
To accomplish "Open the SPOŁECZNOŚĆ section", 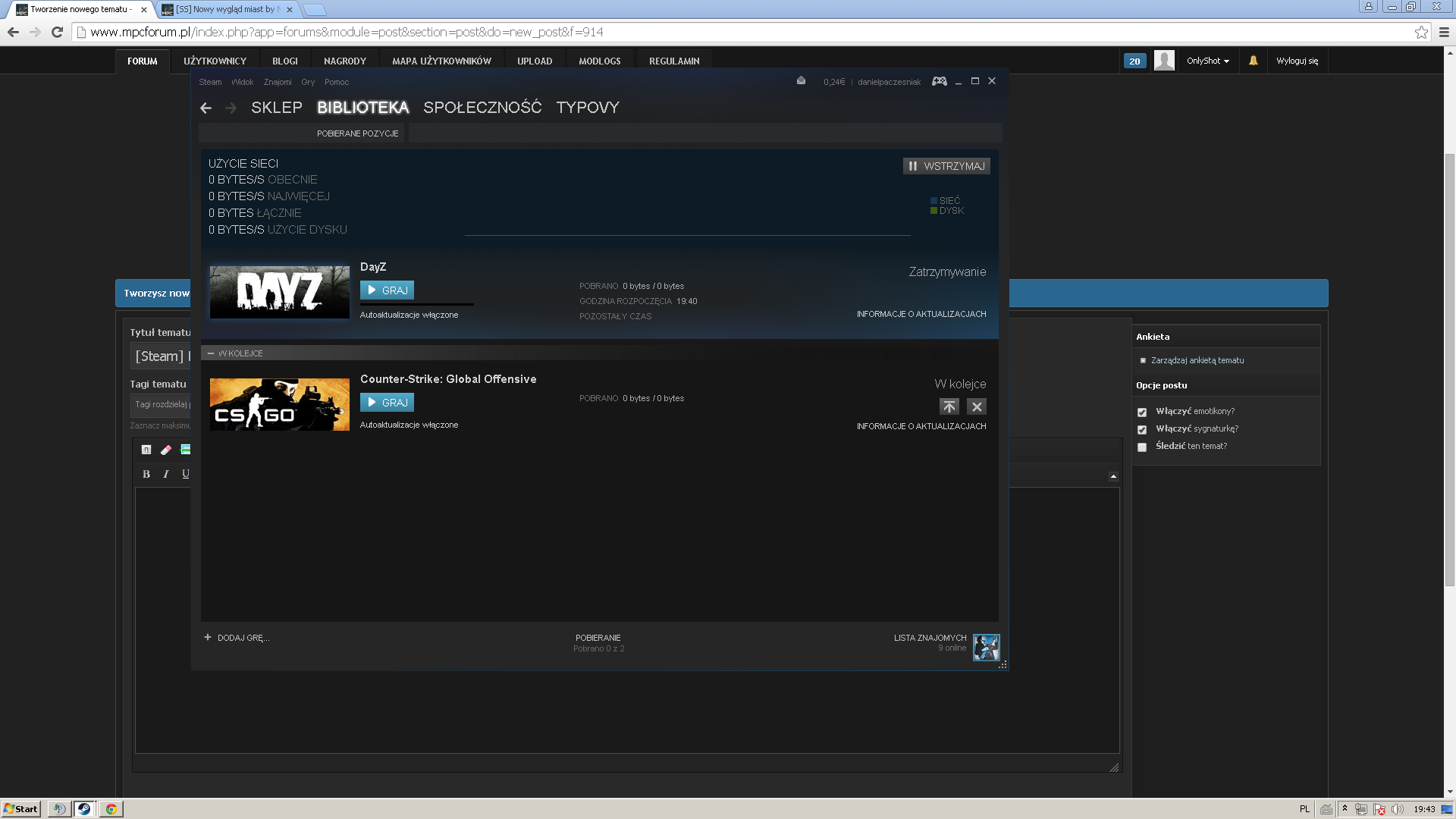I will pyautogui.click(x=482, y=108).
